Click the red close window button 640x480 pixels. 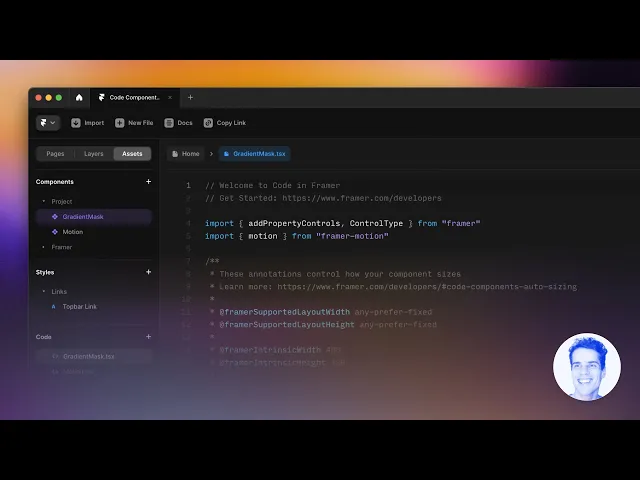coord(39,98)
